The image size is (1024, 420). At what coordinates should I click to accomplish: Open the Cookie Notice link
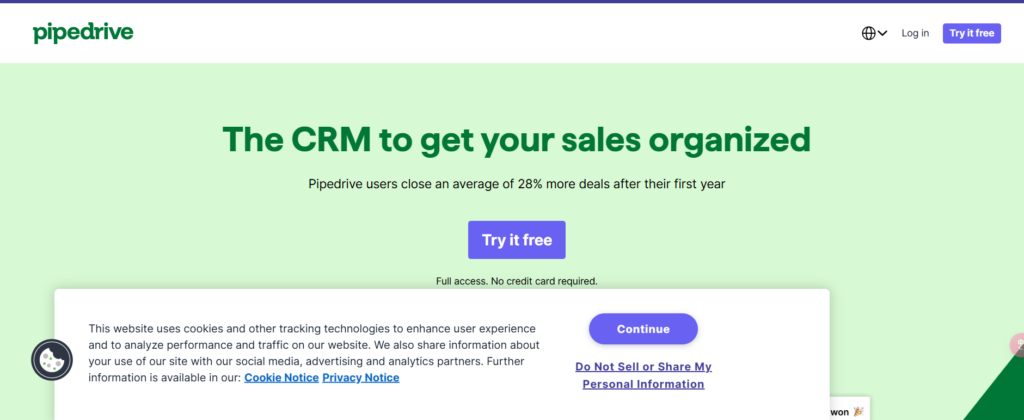[281, 378]
